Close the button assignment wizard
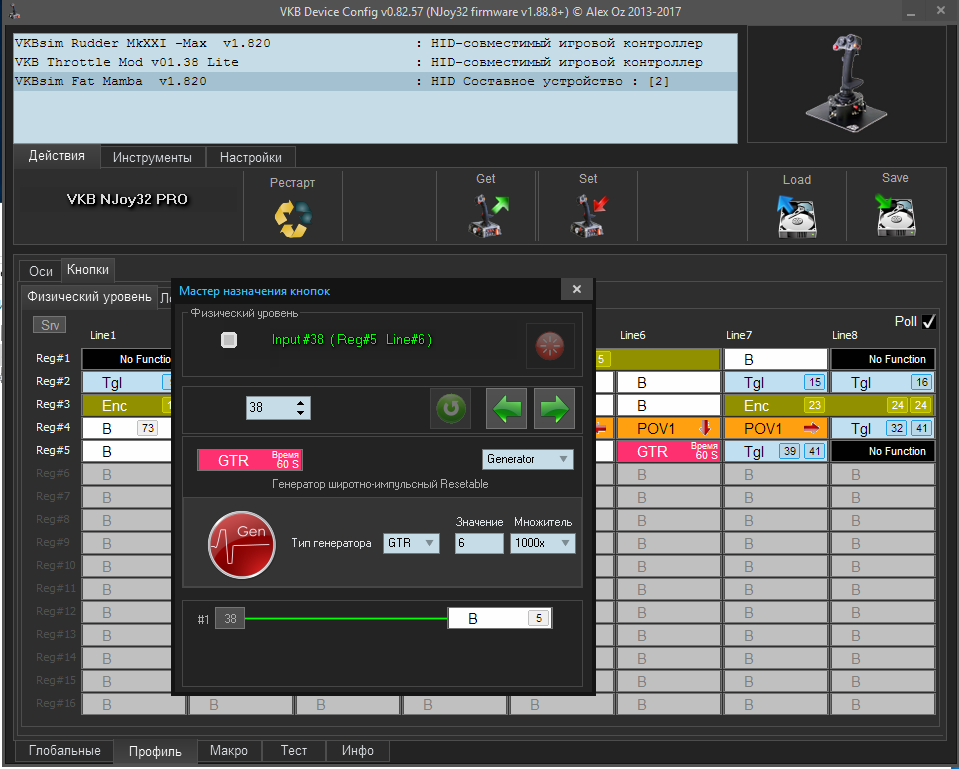 [x=576, y=289]
